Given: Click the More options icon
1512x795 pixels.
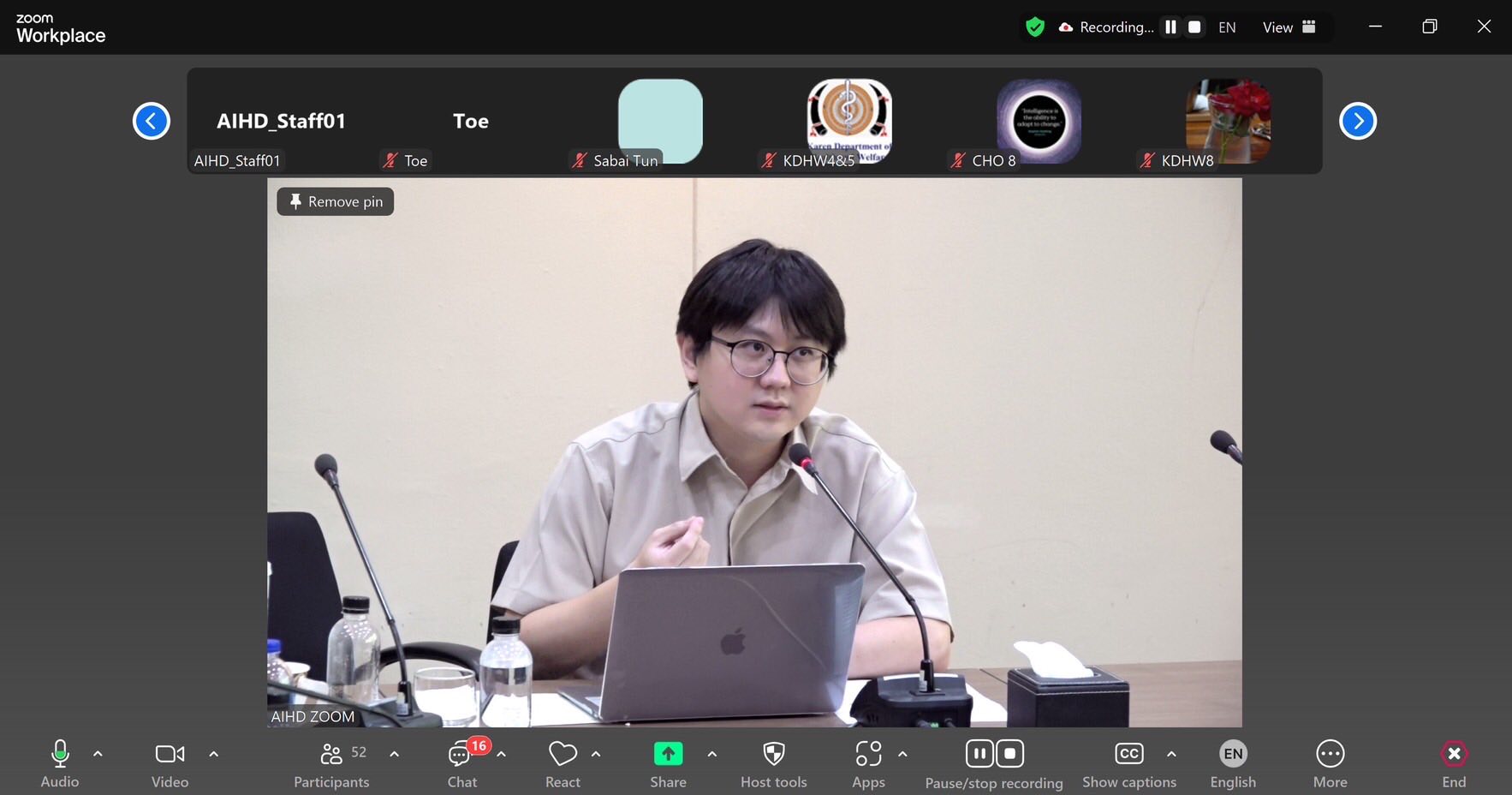Looking at the screenshot, I should tap(1330, 754).
